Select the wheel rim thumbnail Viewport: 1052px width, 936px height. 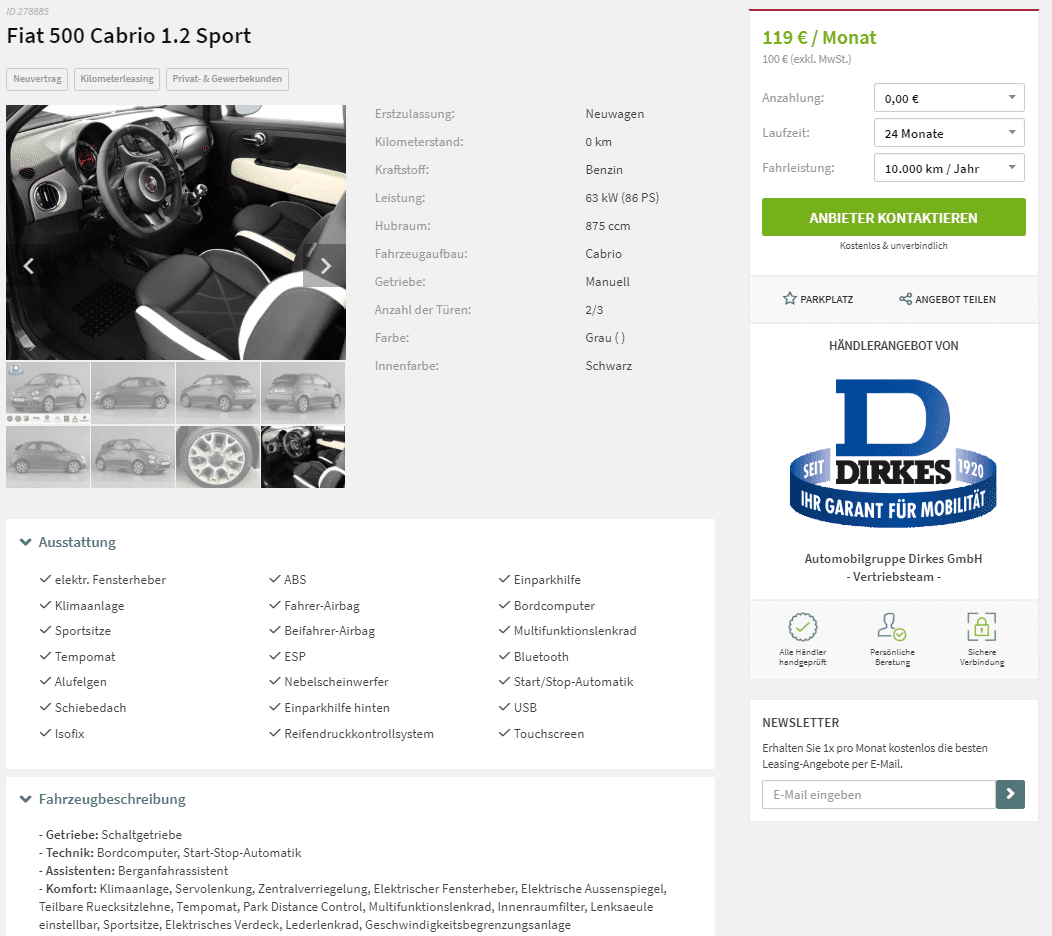[x=217, y=457]
